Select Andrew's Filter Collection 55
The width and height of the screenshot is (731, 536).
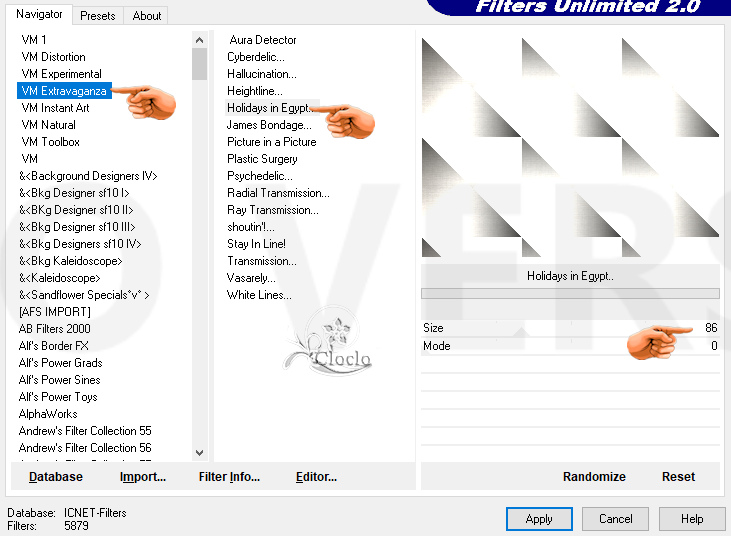[x=85, y=431]
